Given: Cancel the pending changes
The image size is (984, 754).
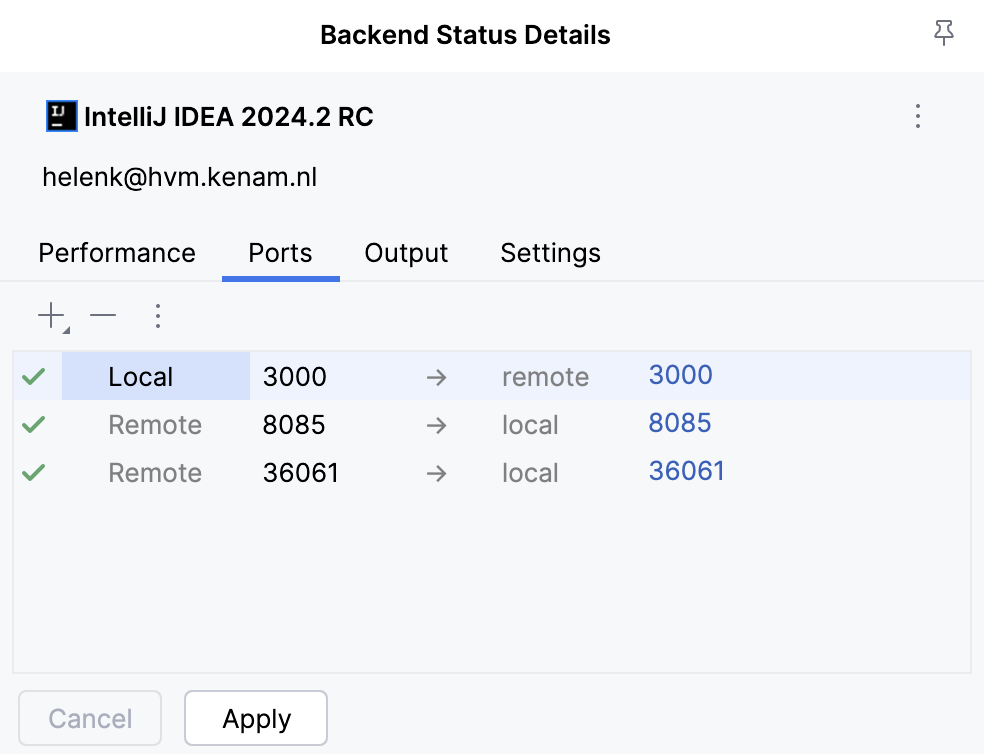Looking at the screenshot, I should click(89, 718).
